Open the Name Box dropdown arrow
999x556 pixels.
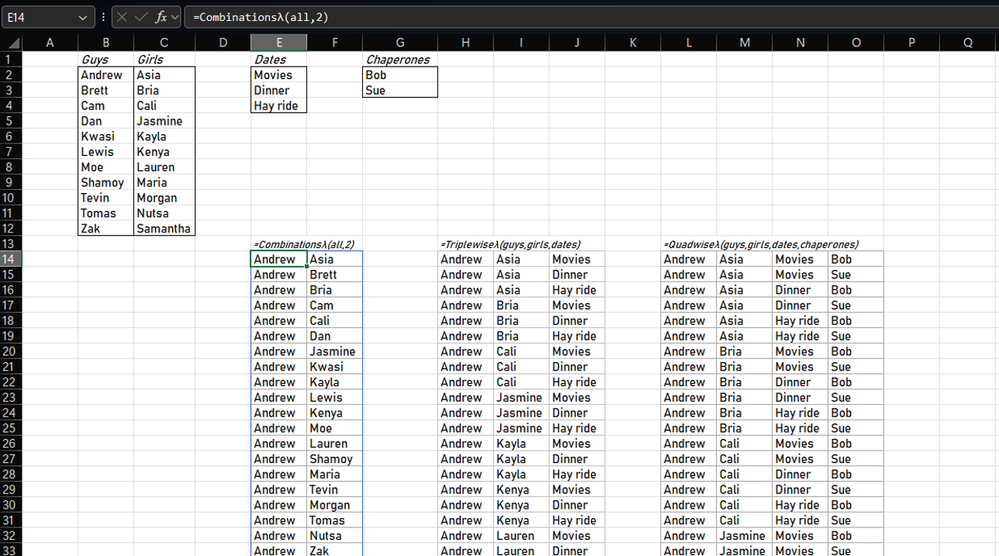coord(82,18)
